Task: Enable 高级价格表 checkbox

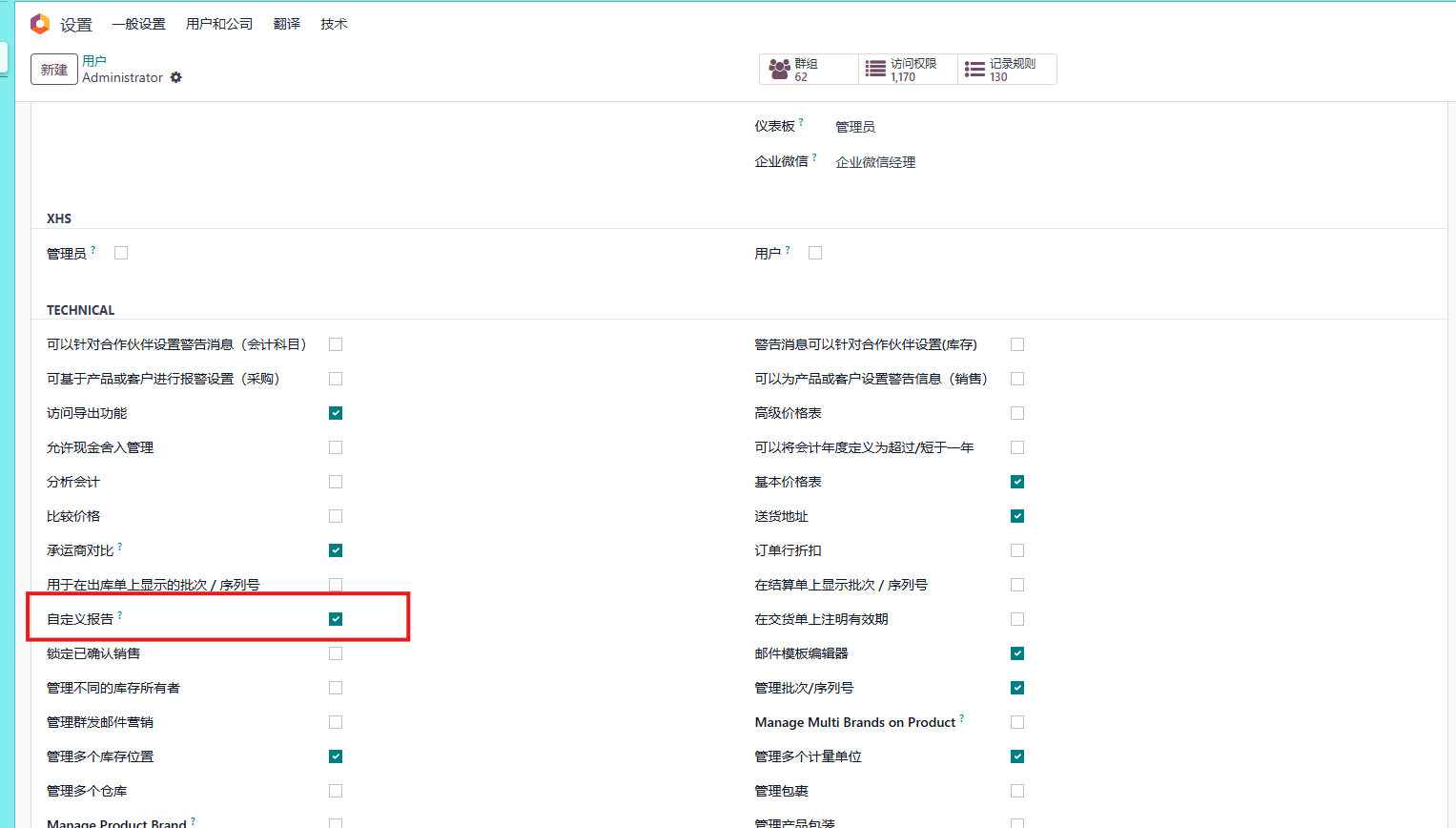Action: click(x=1017, y=413)
